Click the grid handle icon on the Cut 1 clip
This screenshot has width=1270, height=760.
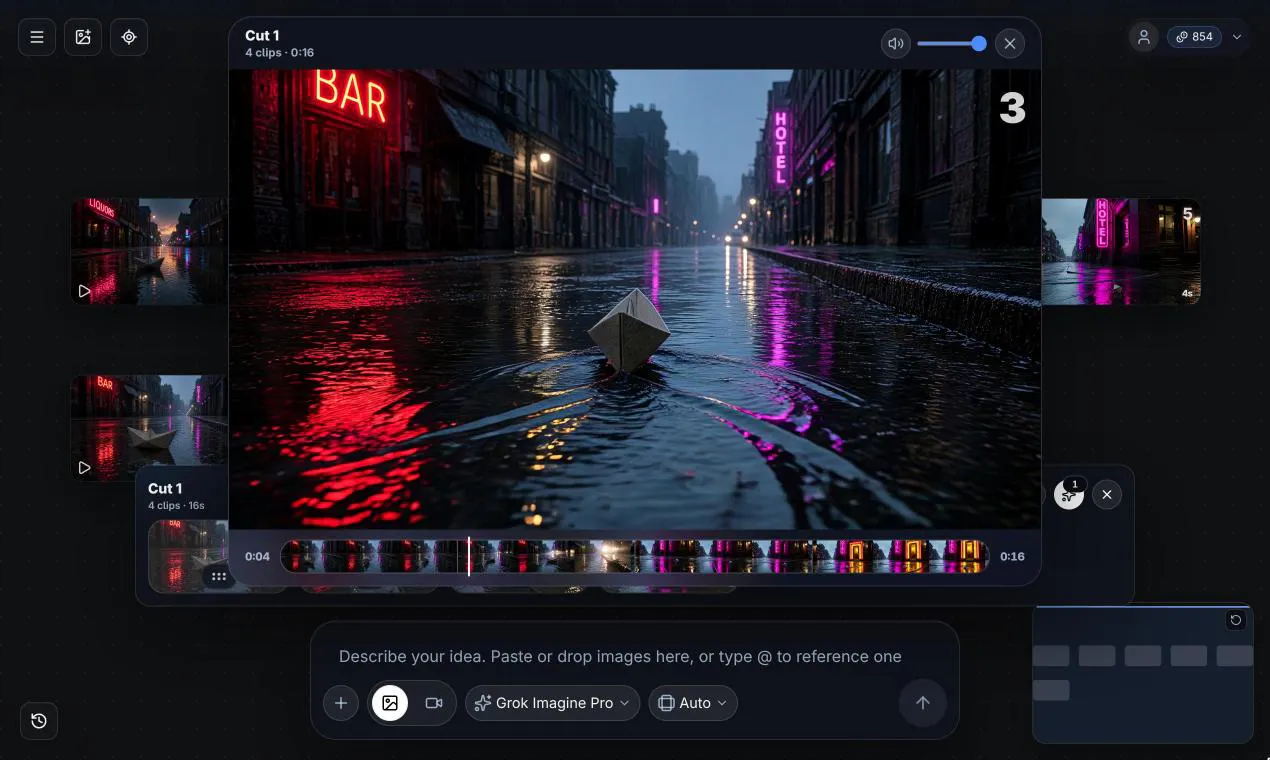219,576
